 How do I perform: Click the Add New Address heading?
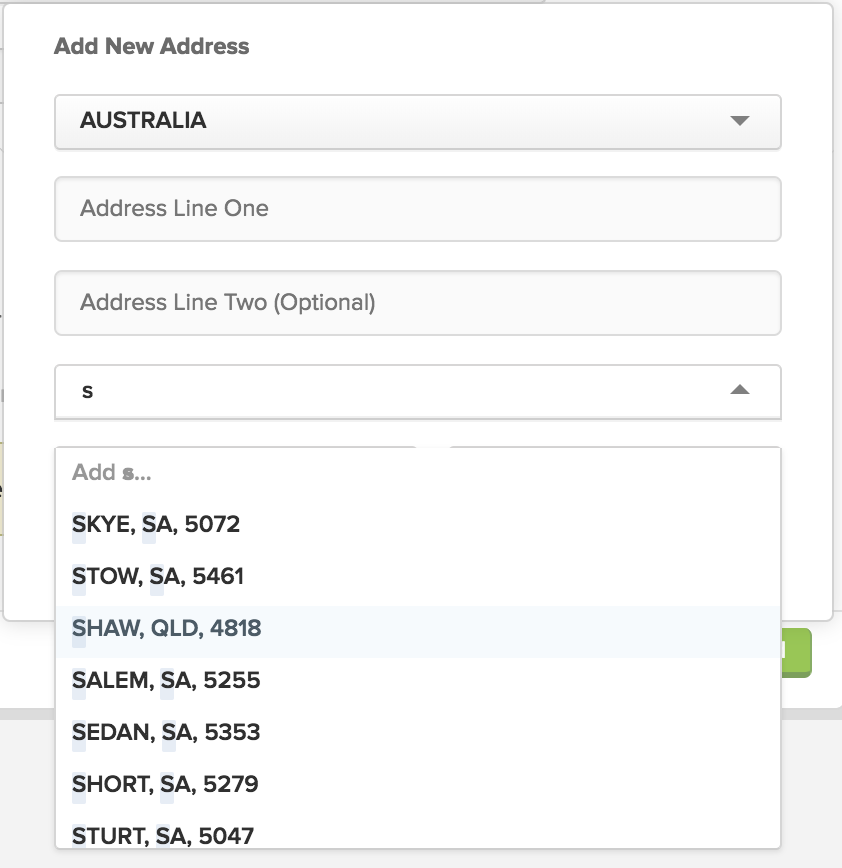coord(152,46)
